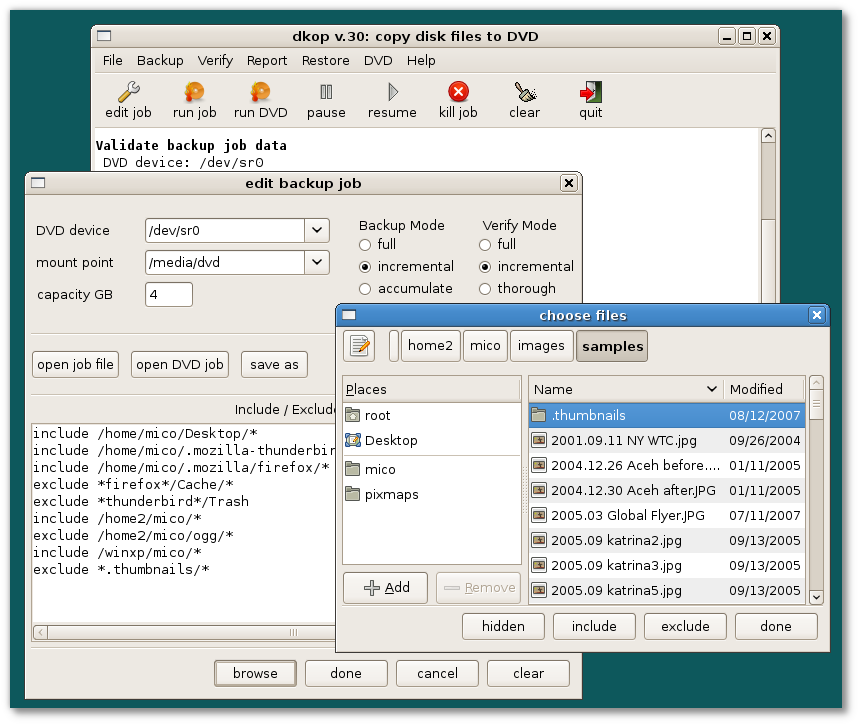Click the exclude button
Screen dimensions: 859x725
(685, 626)
